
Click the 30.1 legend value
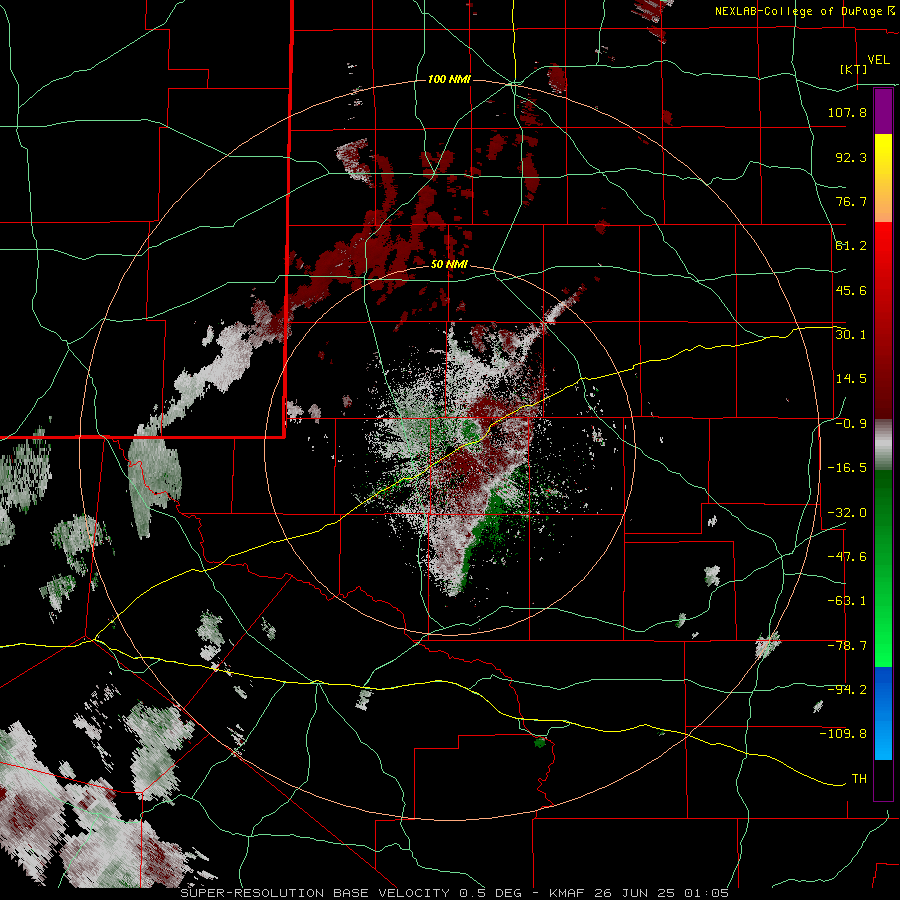(851, 335)
